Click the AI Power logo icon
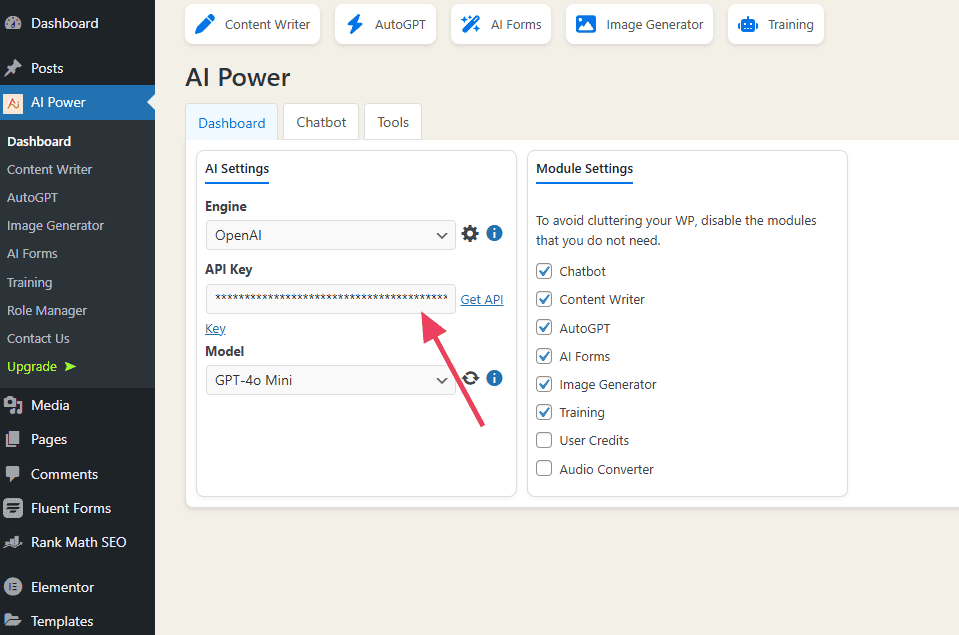959x635 pixels. click(13, 103)
